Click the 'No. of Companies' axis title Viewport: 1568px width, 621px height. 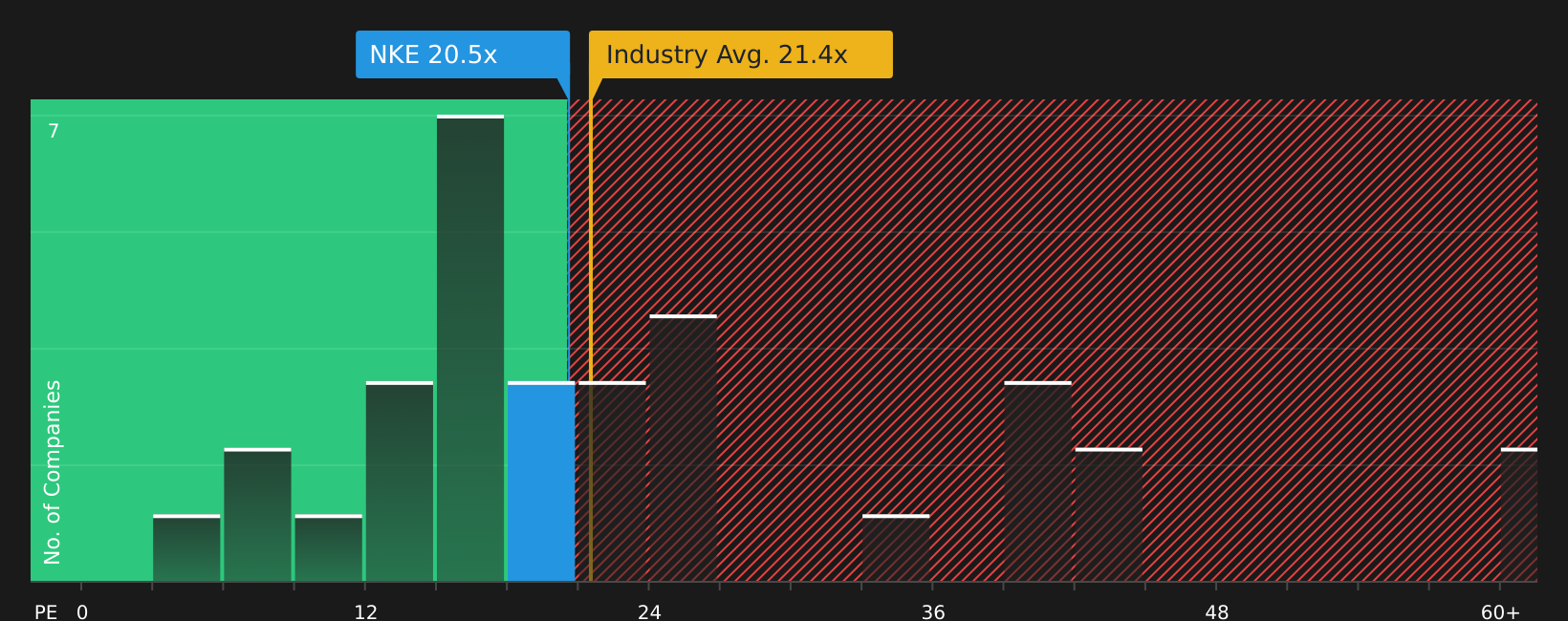[53, 472]
